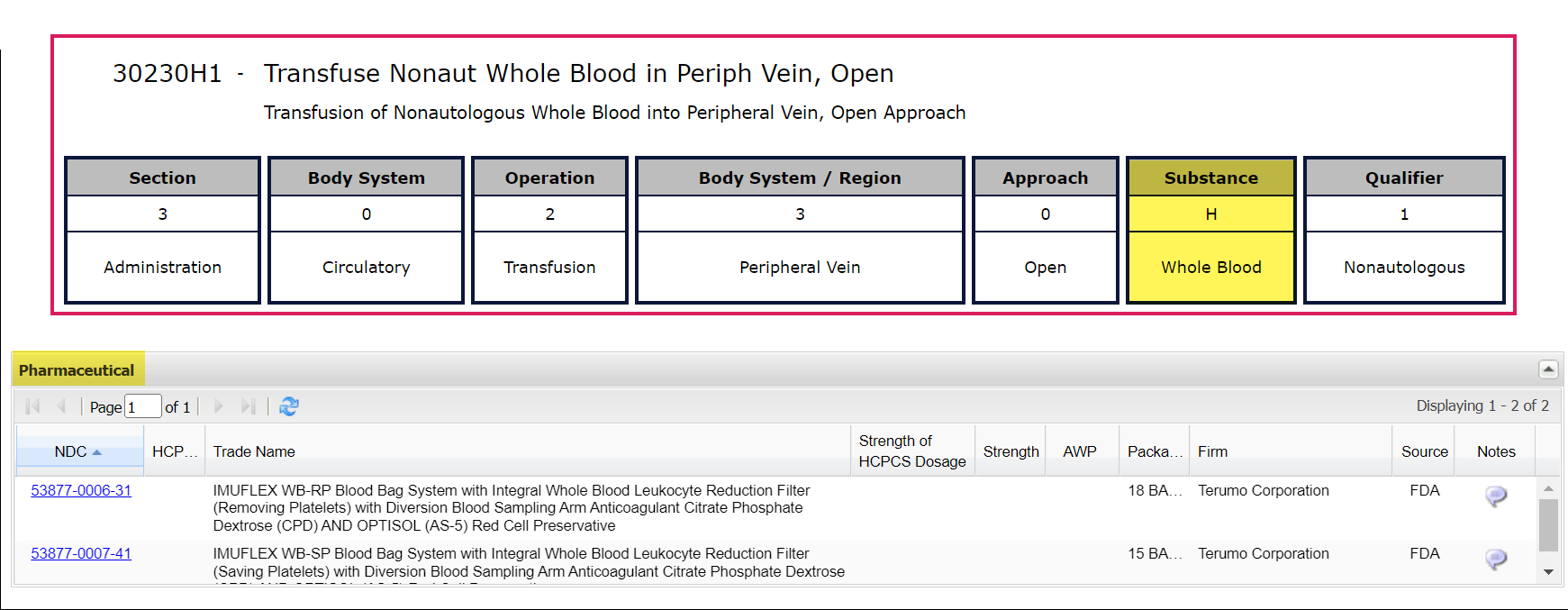Viewport: 1568px width, 610px height.
Task: Select the Pharmaceutical tab
Action: 77,370
